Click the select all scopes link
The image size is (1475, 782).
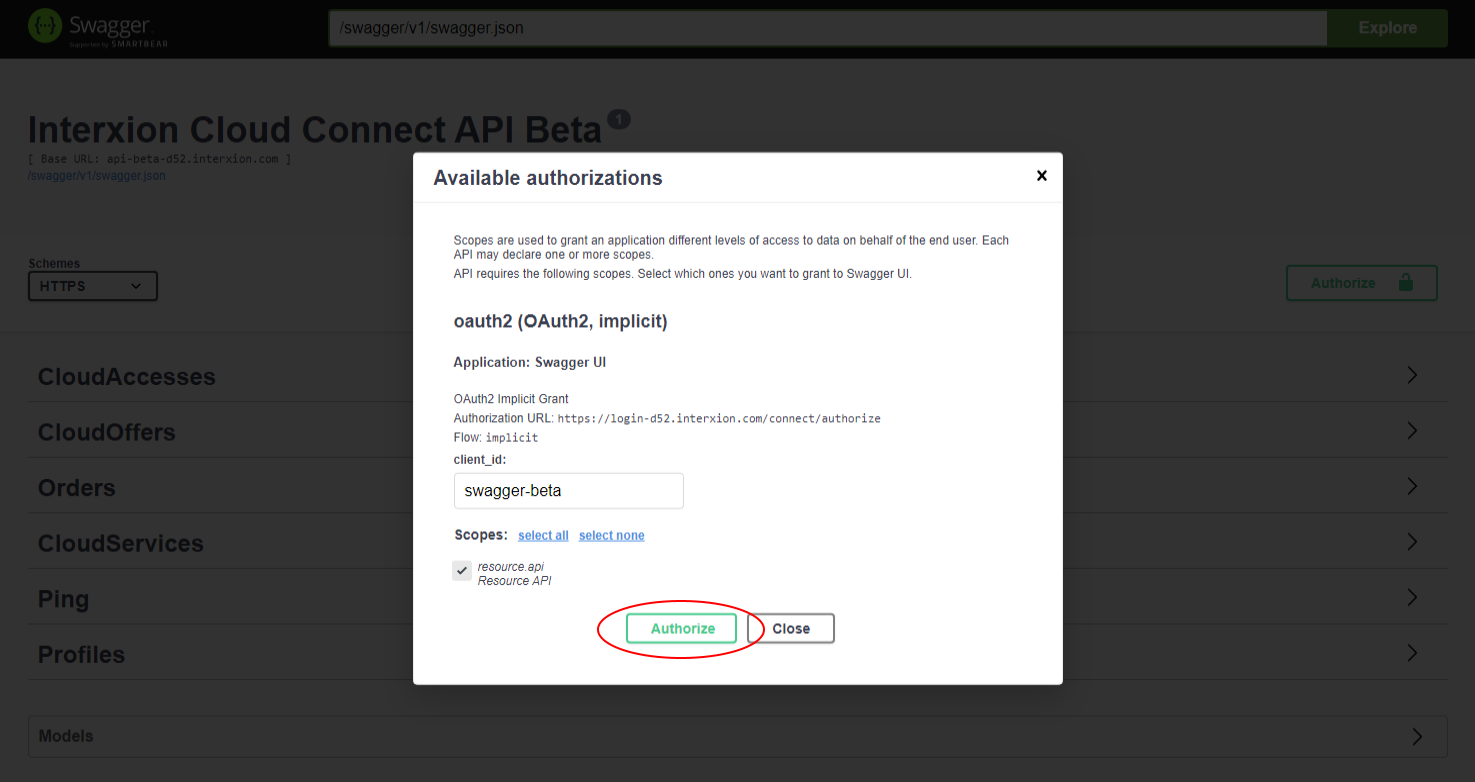tap(543, 536)
